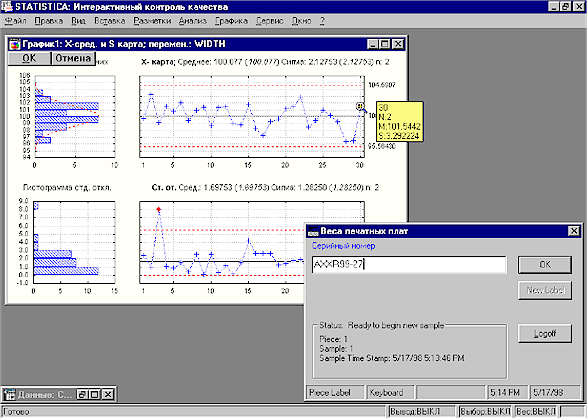Click the means histogram plot
587x418 pixels.
click(75, 116)
